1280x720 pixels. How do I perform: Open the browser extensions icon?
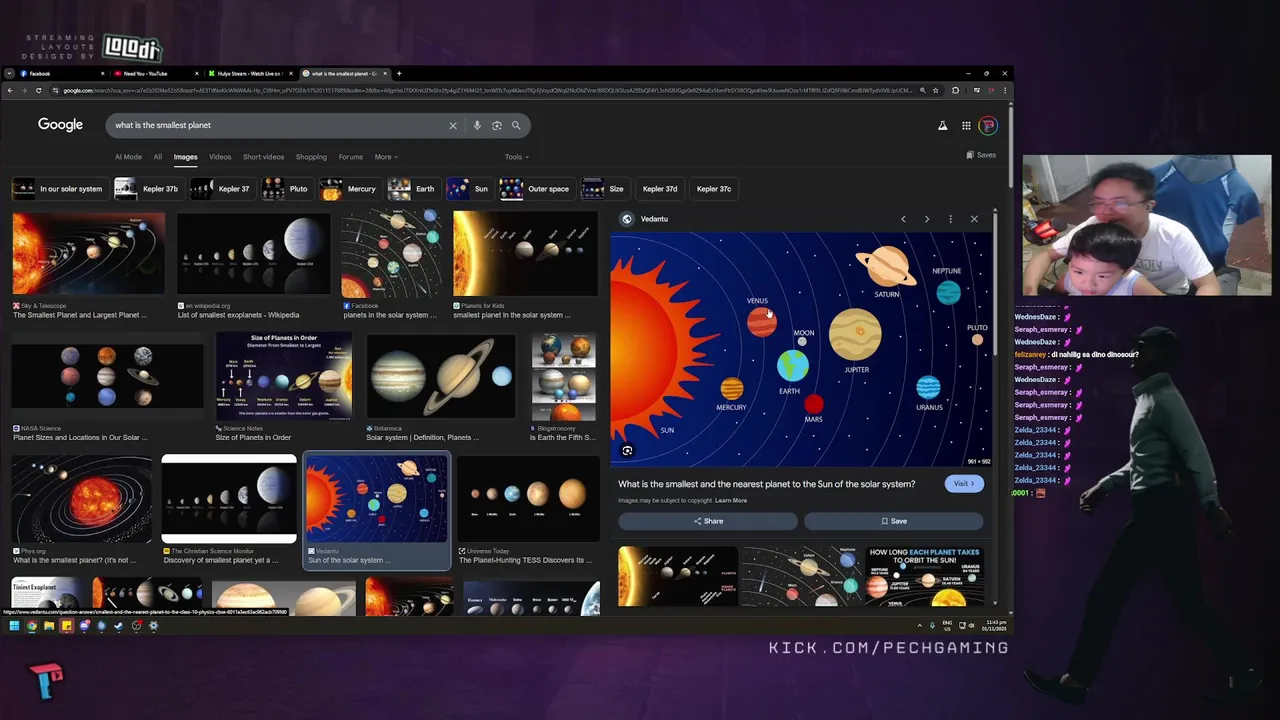pyautogui.click(x=955, y=90)
